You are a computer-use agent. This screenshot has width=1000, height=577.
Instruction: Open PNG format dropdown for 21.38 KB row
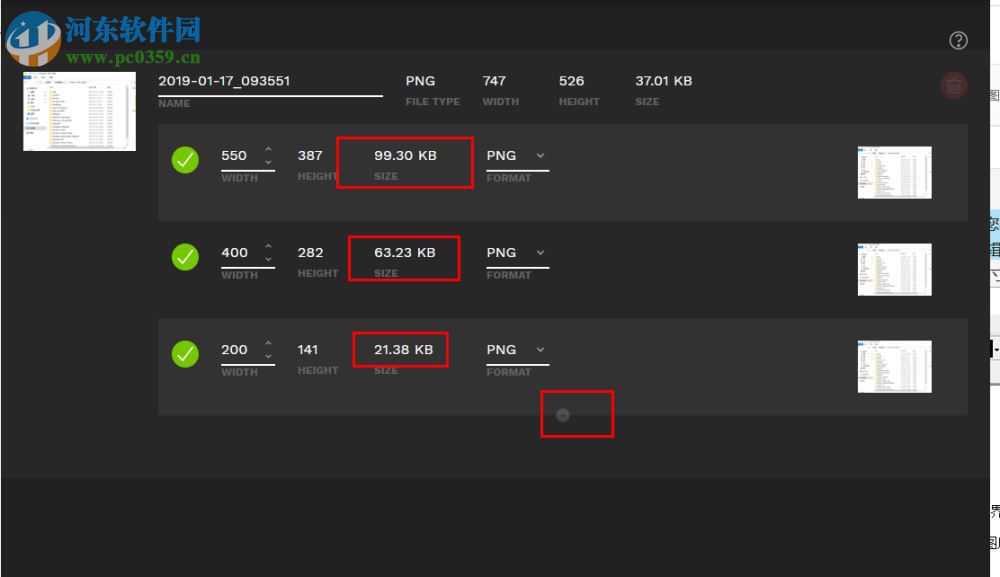point(516,350)
